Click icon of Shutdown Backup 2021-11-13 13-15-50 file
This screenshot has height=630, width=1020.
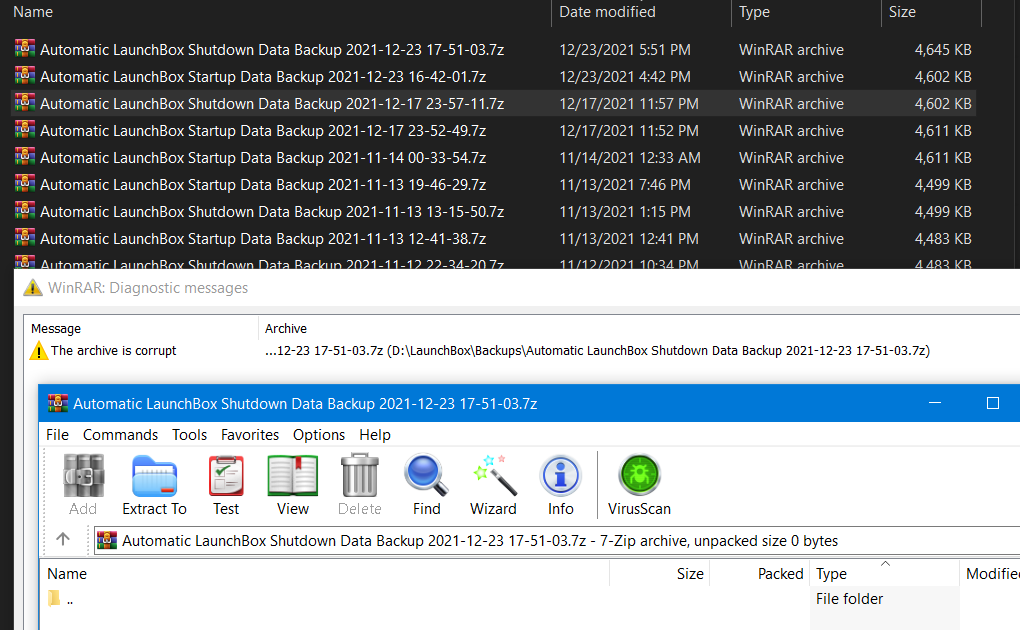[25, 210]
